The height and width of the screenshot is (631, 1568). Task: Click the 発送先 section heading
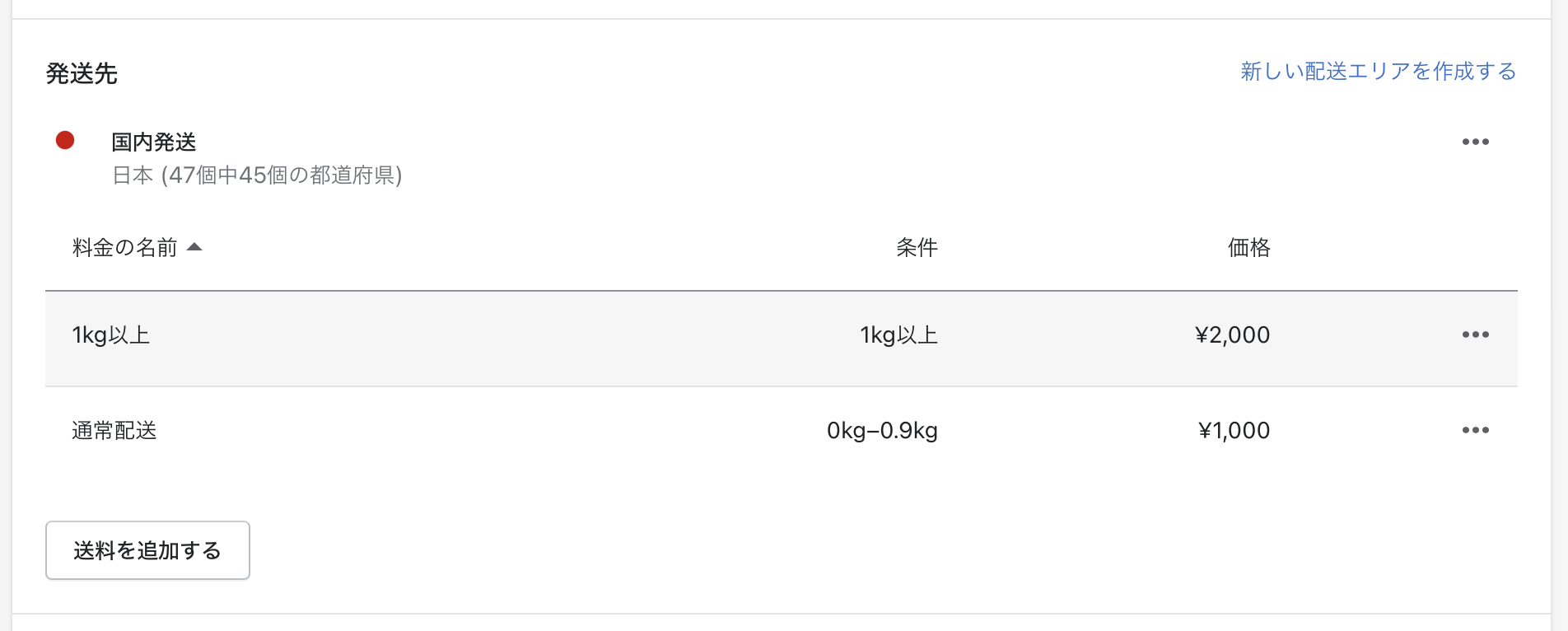pyautogui.click(x=82, y=73)
